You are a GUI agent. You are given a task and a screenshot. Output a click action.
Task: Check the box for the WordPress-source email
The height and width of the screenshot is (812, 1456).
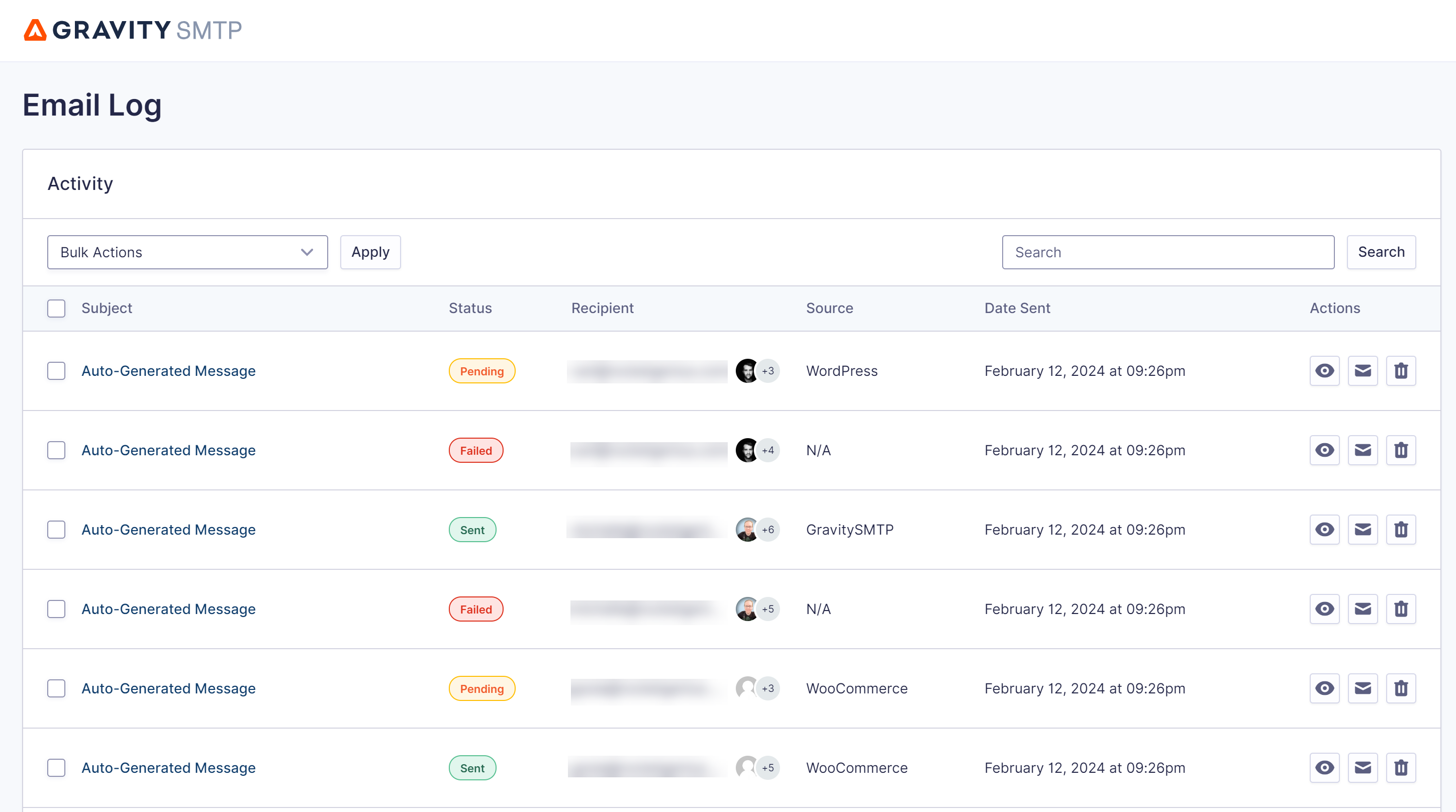pyautogui.click(x=56, y=371)
